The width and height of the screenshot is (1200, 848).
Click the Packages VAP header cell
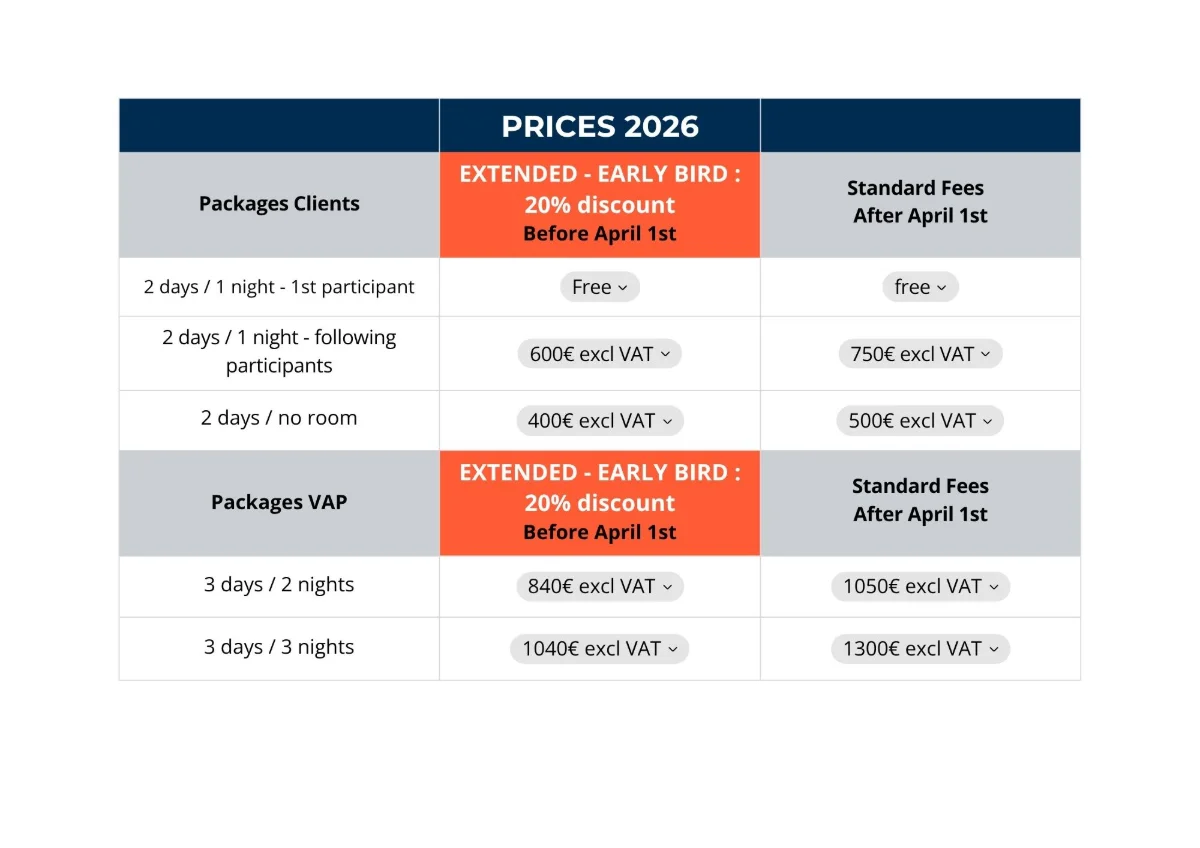pos(279,503)
